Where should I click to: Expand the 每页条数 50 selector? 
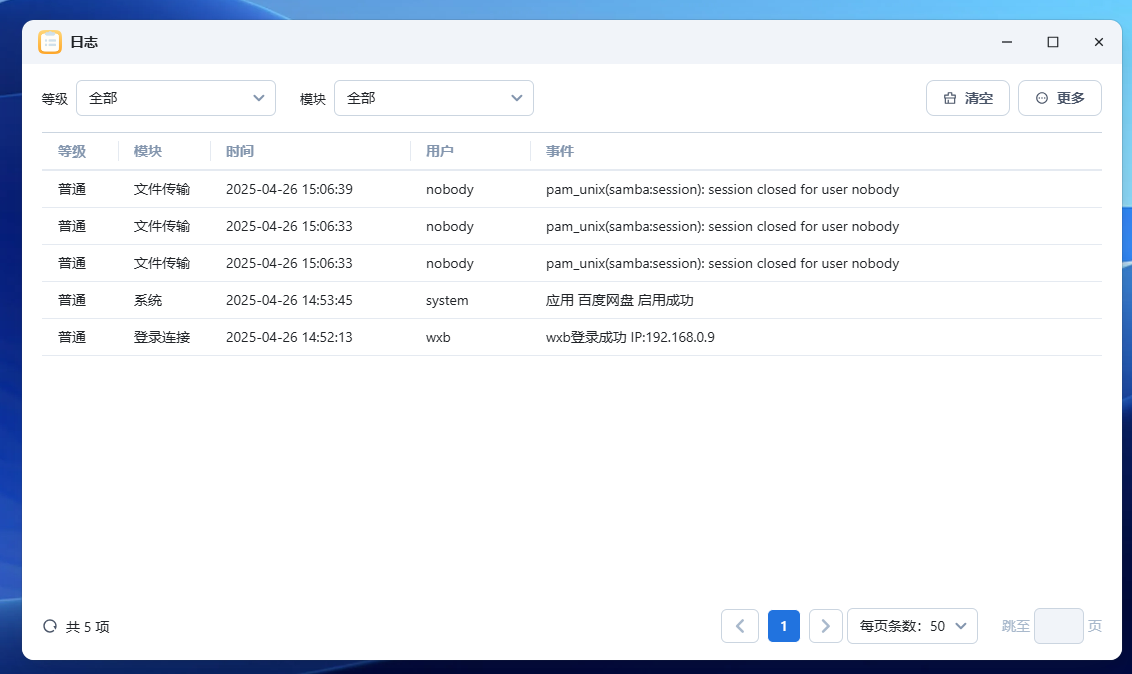click(x=913, y=626)
